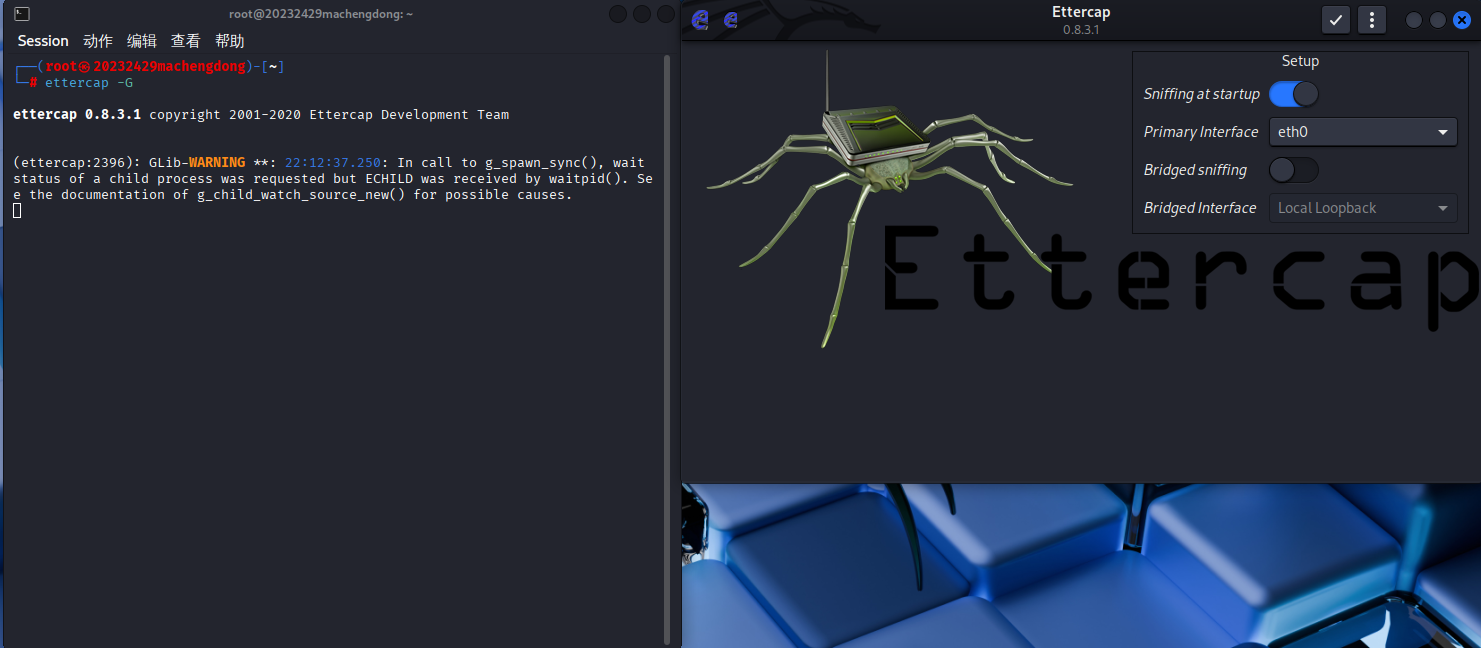The height and width of the screenshot is (648, 1481).
Task: Accept setup with the checkmark button
Action: (x=1335, y=19)
